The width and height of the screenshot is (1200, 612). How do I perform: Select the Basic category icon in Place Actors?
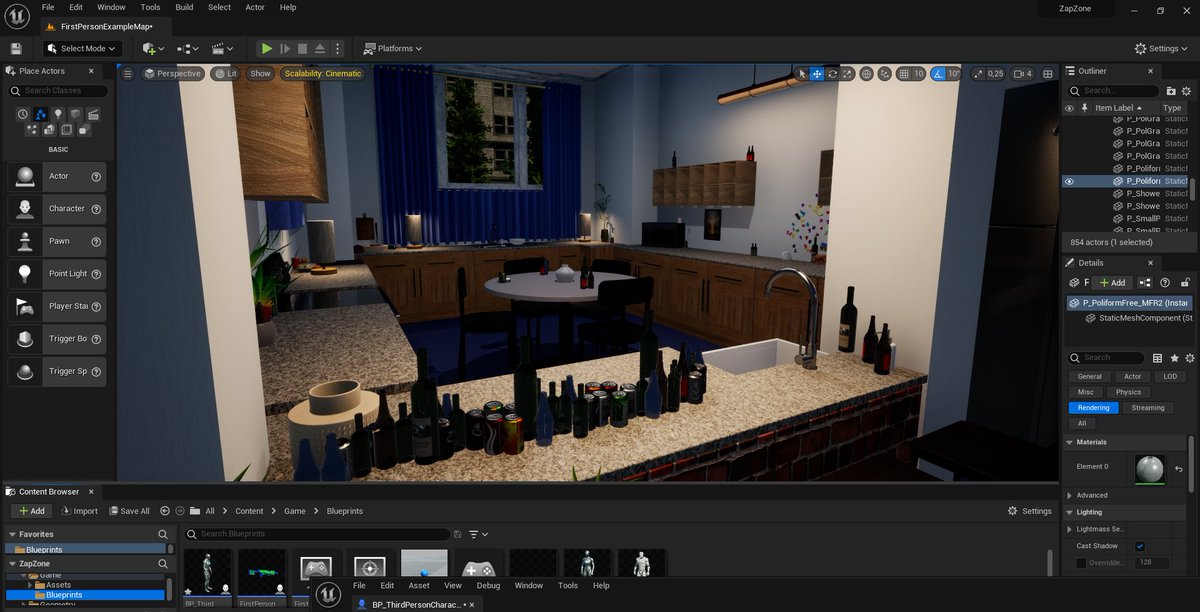[x=41, y=114]
